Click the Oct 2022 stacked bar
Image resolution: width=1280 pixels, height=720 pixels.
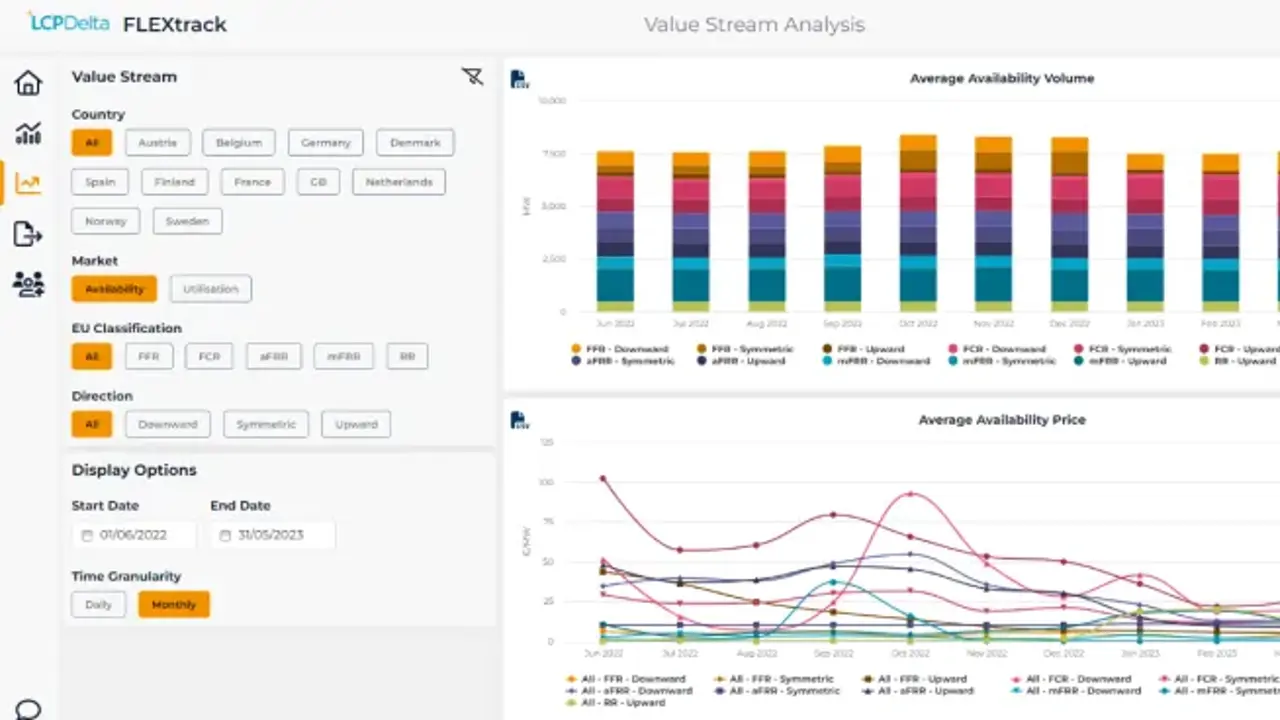coord(918,223)
